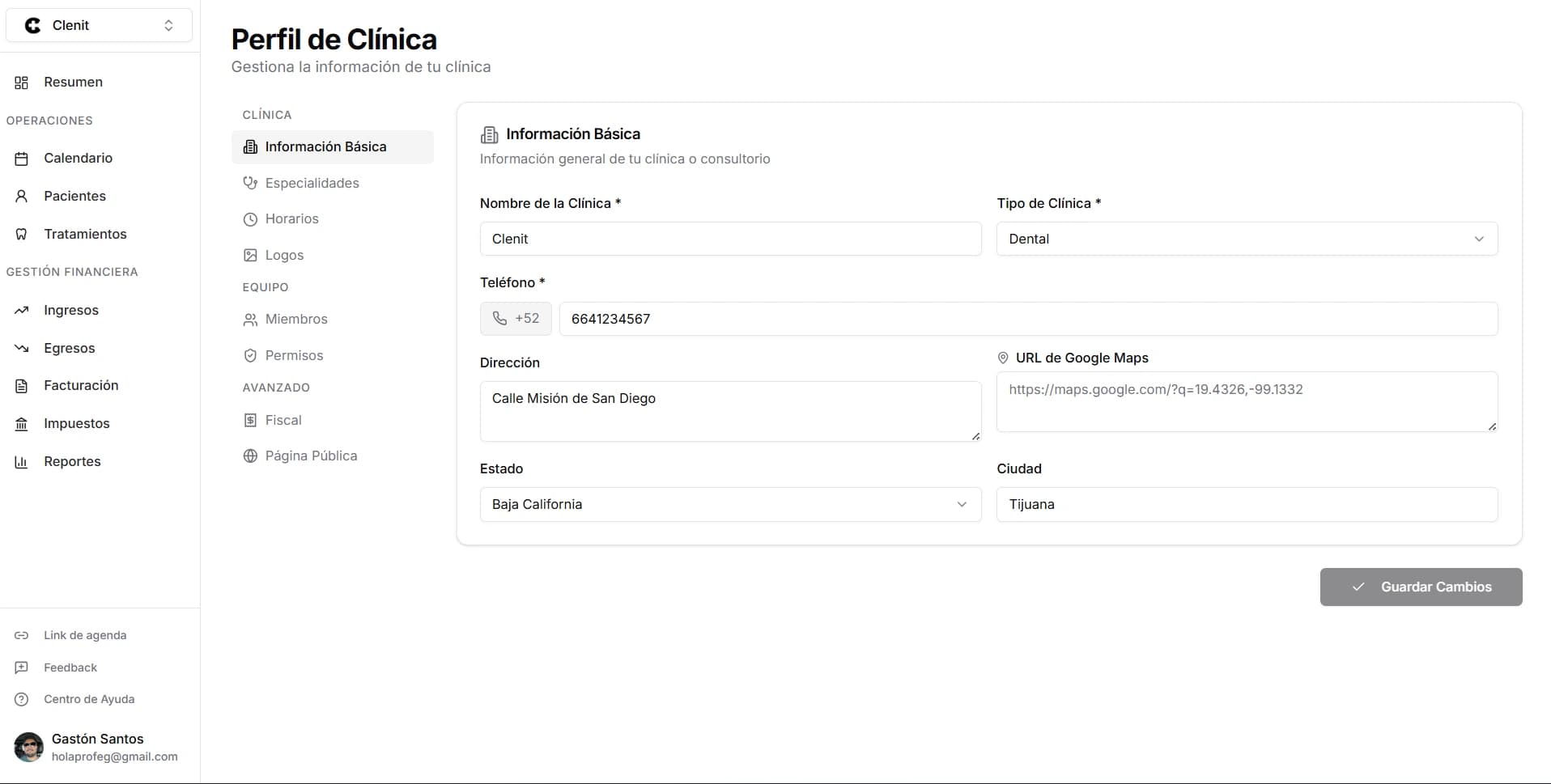
Task: Click the Horarios clock icon
Action: (x=250, y=219)
